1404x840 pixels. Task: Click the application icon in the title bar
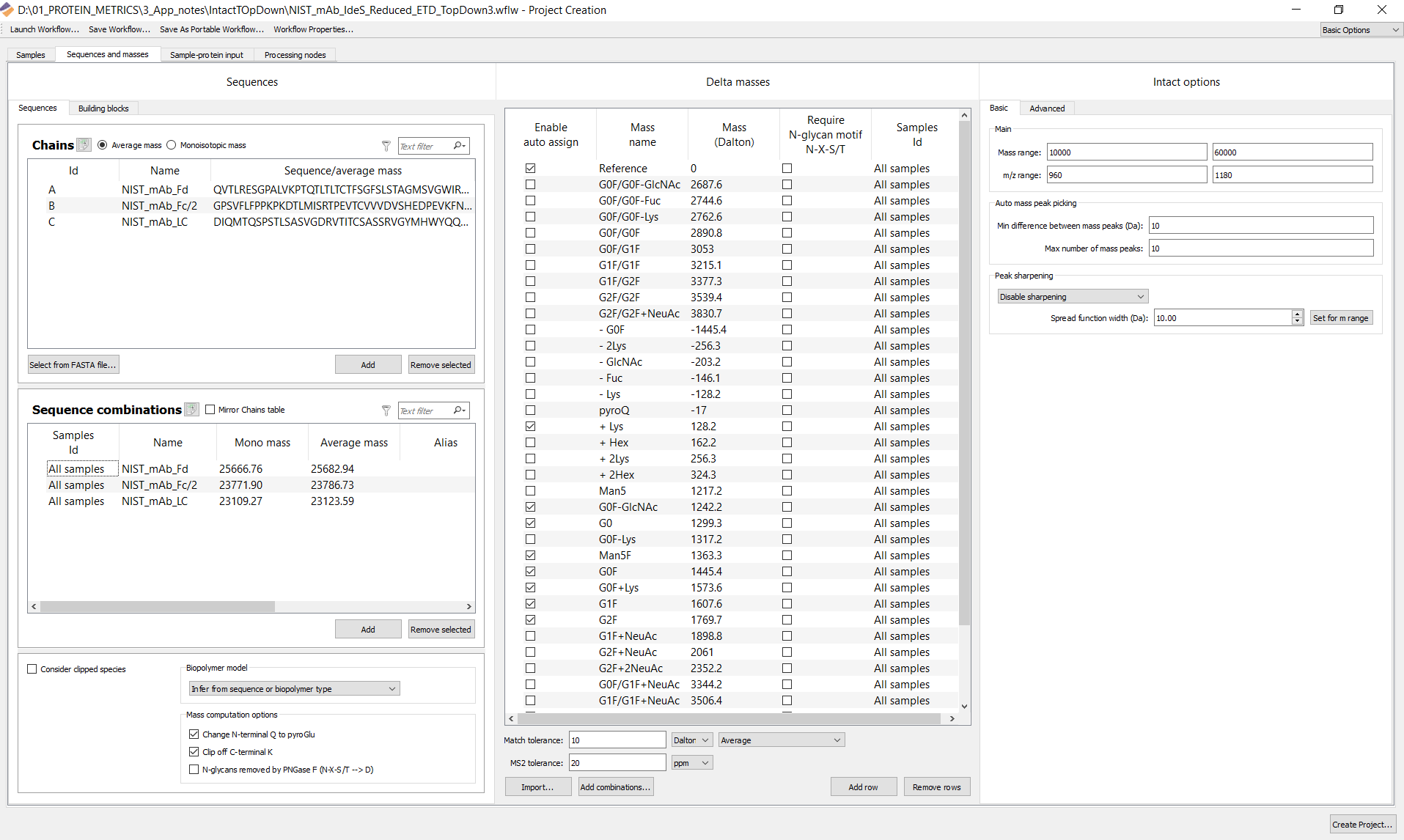[7, 10]
